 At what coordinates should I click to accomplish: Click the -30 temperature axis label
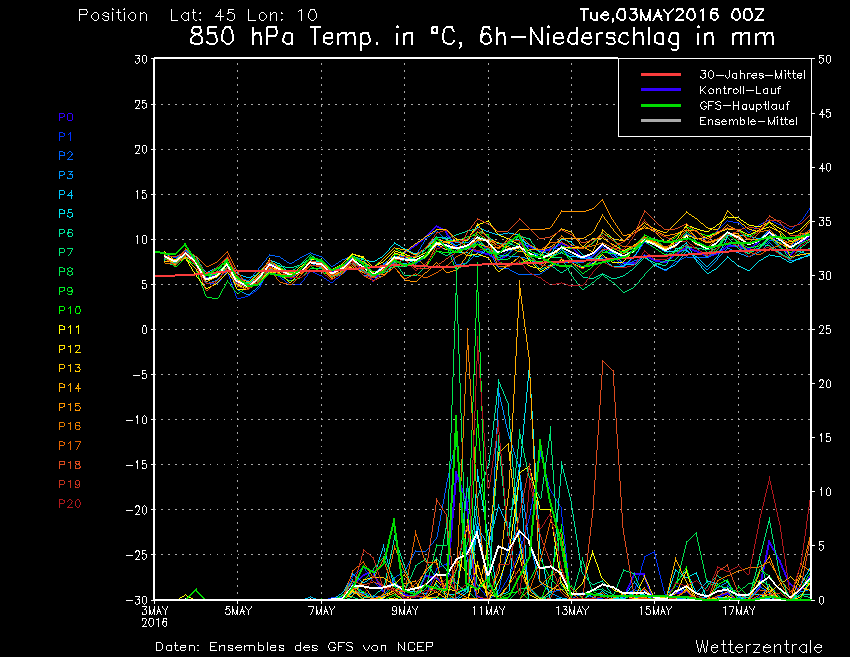pyautogui.click(x=137, y=600)
